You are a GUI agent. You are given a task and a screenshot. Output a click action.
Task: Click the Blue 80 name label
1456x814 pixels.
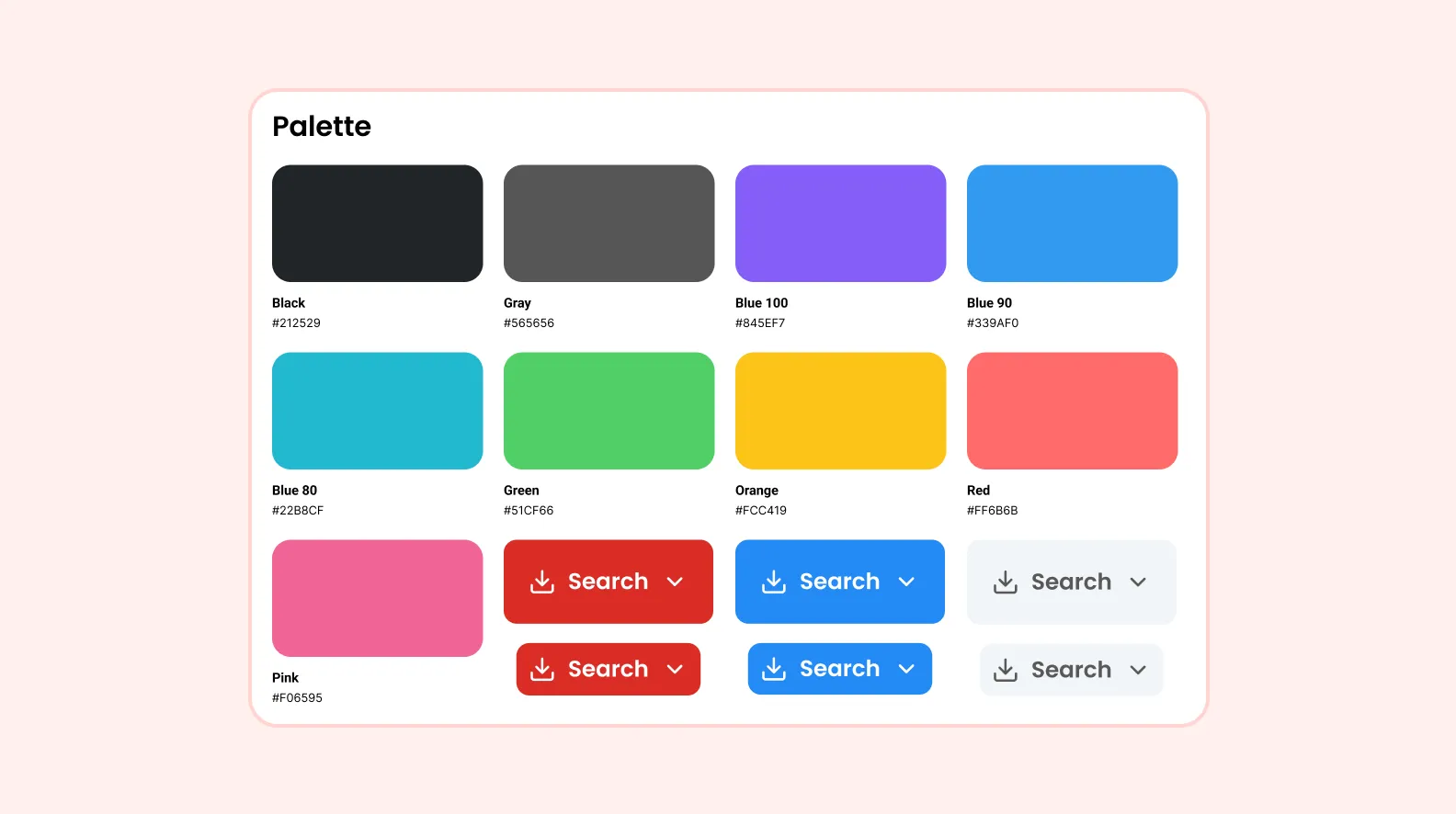[295, 491]
